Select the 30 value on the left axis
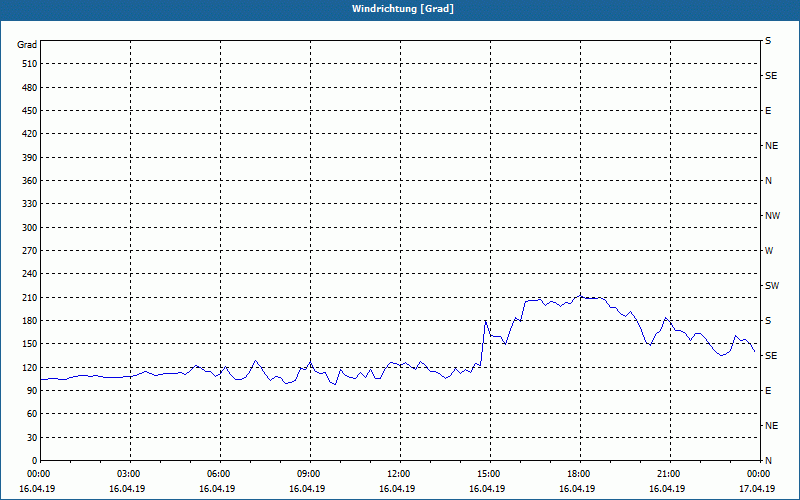The image size is (800, 500). (32, 438)
